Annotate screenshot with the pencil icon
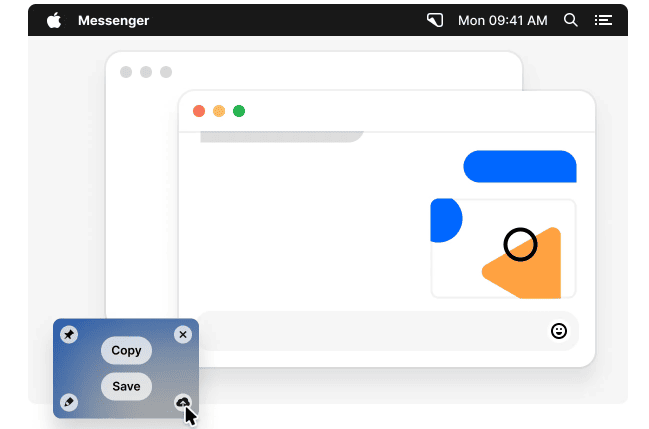The width and height of the screenshot is (649, 429). 69,402
